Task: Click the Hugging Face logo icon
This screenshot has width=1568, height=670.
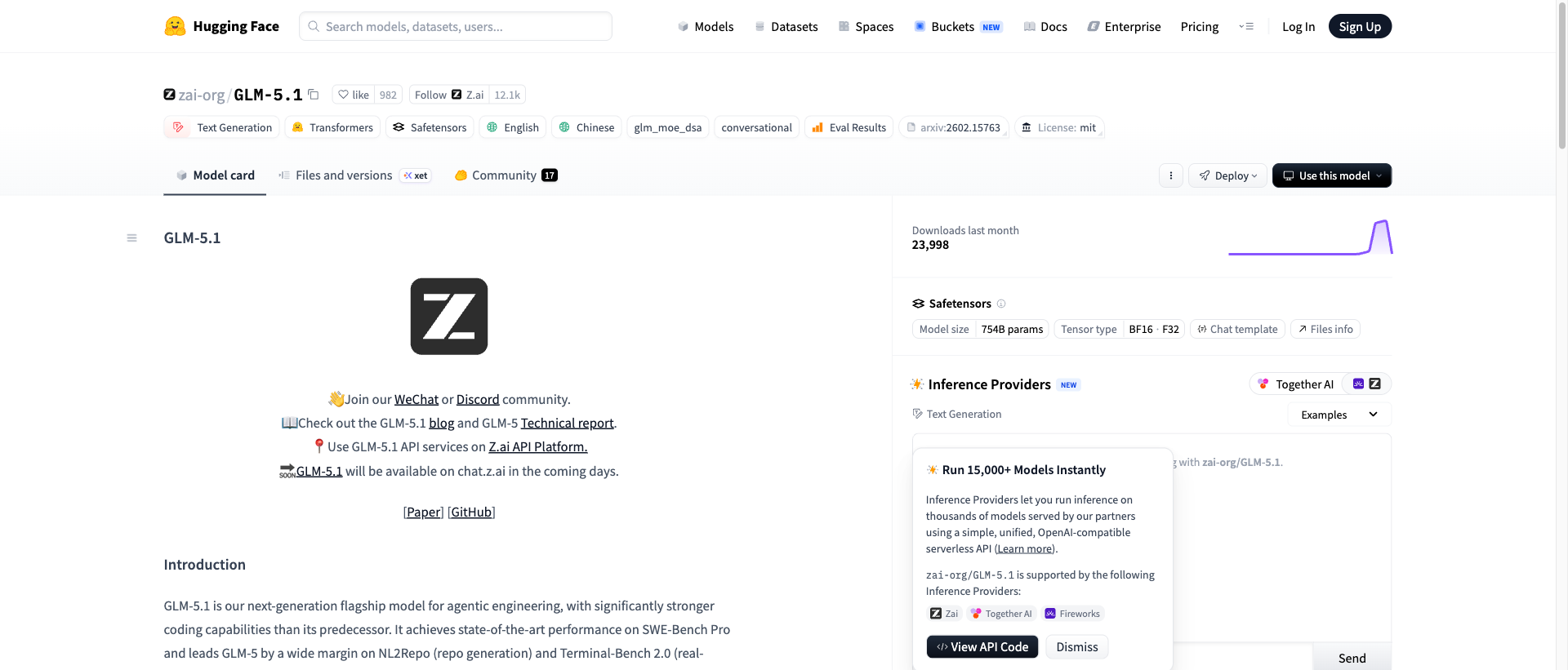Action: [x=175, y=26]
